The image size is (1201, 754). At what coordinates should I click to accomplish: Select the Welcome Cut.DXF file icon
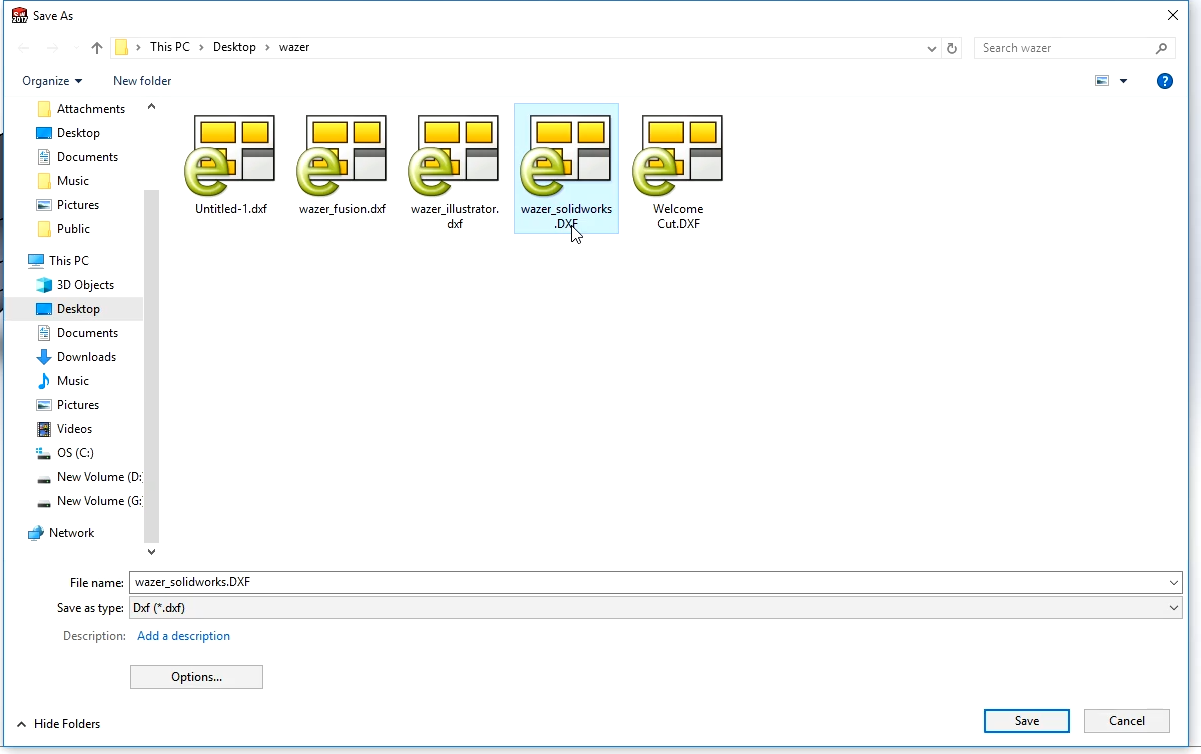click(x=678, y=156)
